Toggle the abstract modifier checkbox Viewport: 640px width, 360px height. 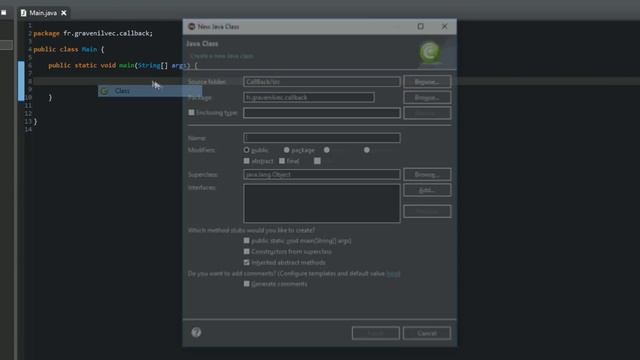pos(247,161)
